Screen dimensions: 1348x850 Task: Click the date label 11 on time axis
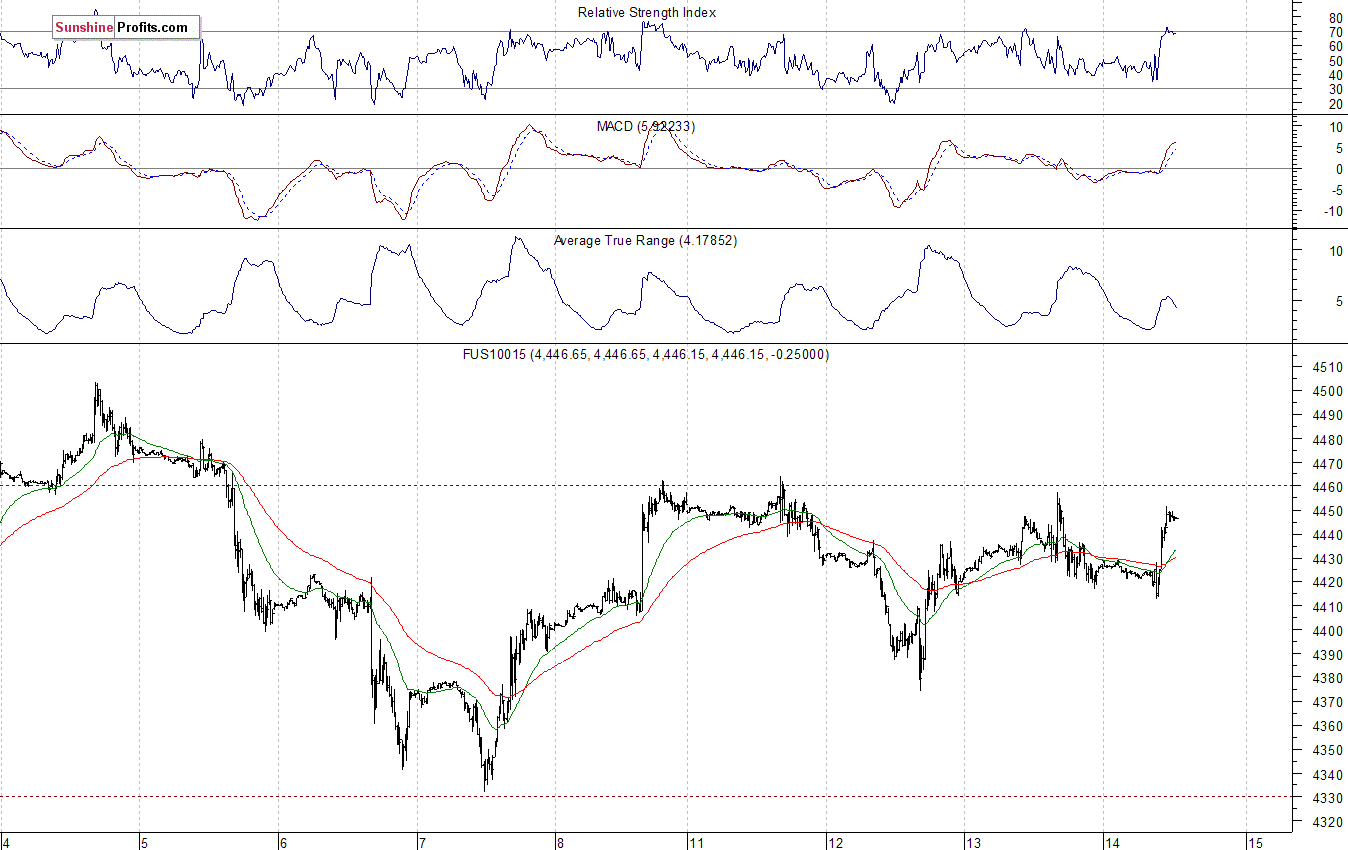[696, 842]
